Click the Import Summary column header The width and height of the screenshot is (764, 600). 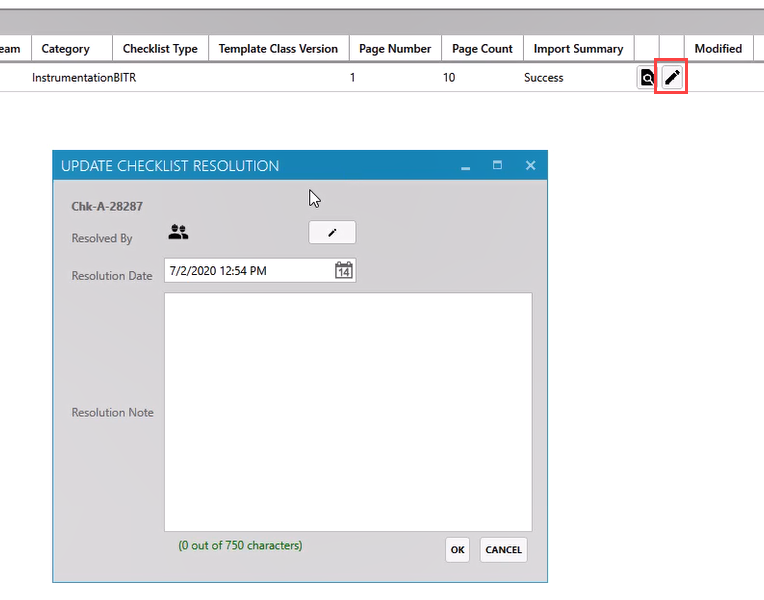[x=578, y=48]
